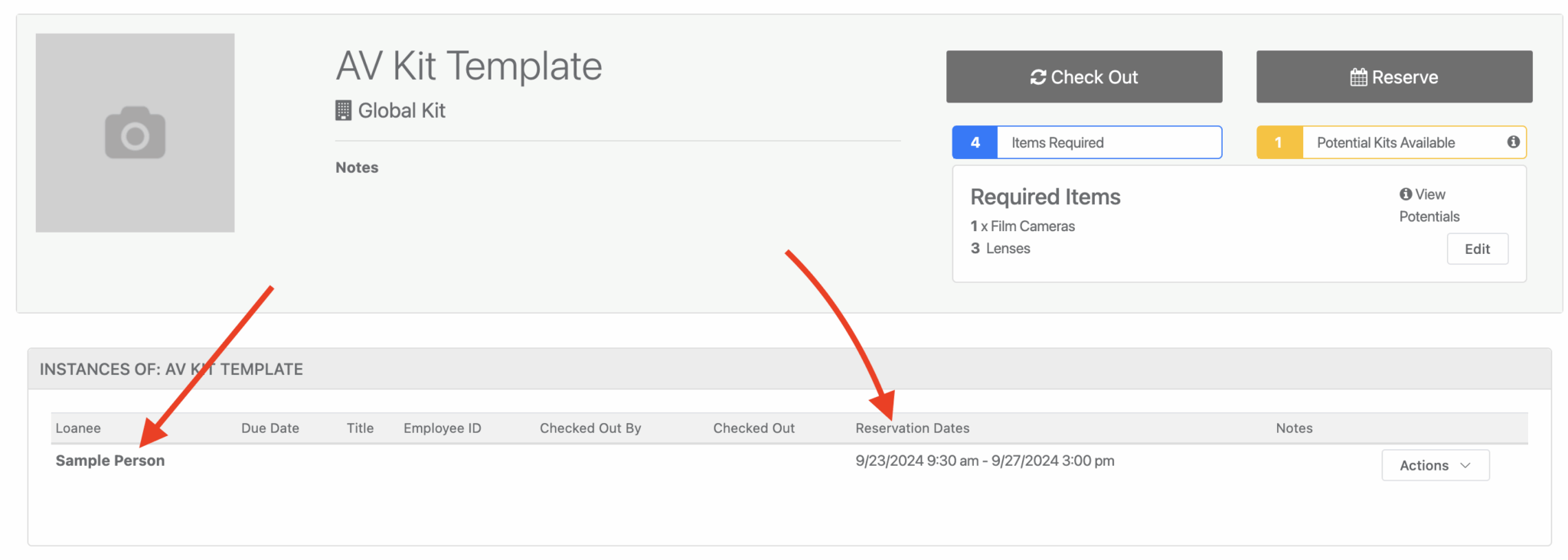
Task: Click the info icon in Potential Kits Available
Action: click(1513, 142)
